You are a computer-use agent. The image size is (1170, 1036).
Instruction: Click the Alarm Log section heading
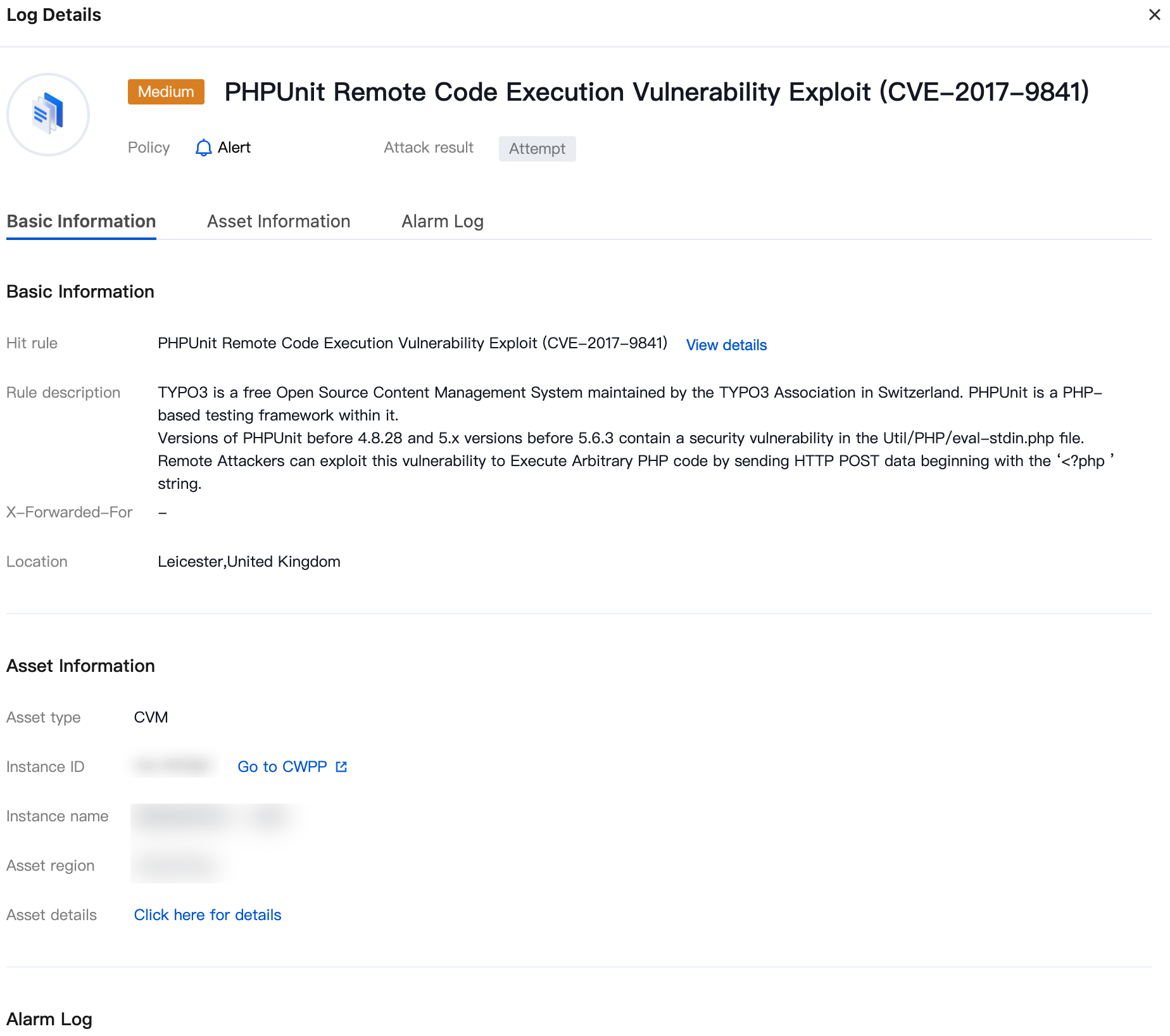click(49, 1019)
